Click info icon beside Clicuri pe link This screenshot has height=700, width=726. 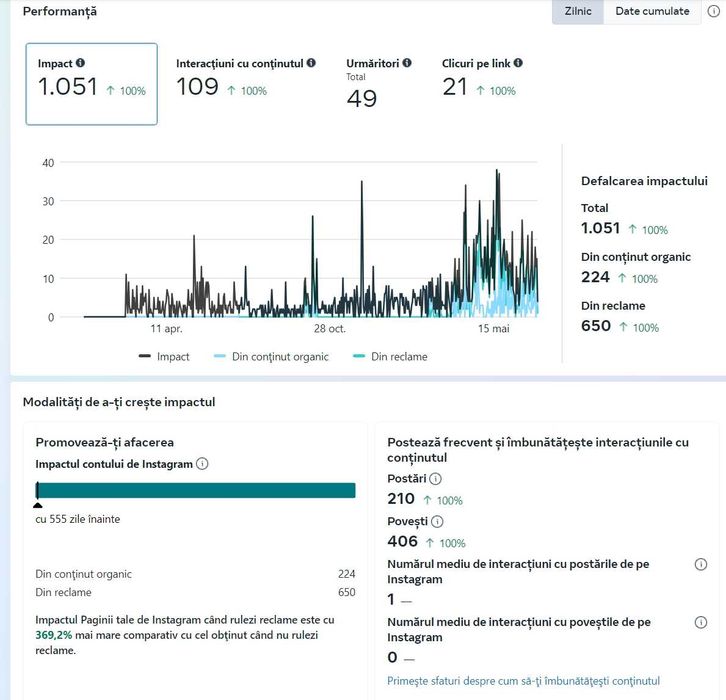(x=518, y=63)
